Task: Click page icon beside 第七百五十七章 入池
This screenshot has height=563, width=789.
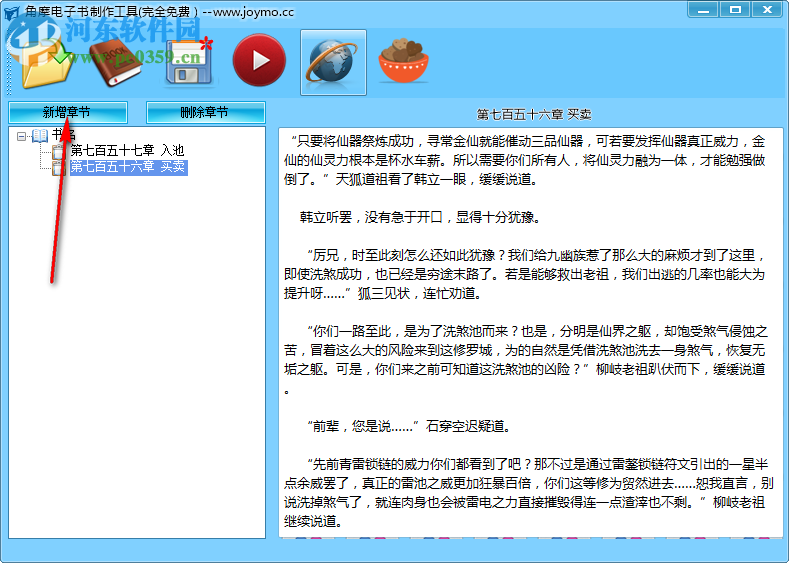Action: click(59, 151)
